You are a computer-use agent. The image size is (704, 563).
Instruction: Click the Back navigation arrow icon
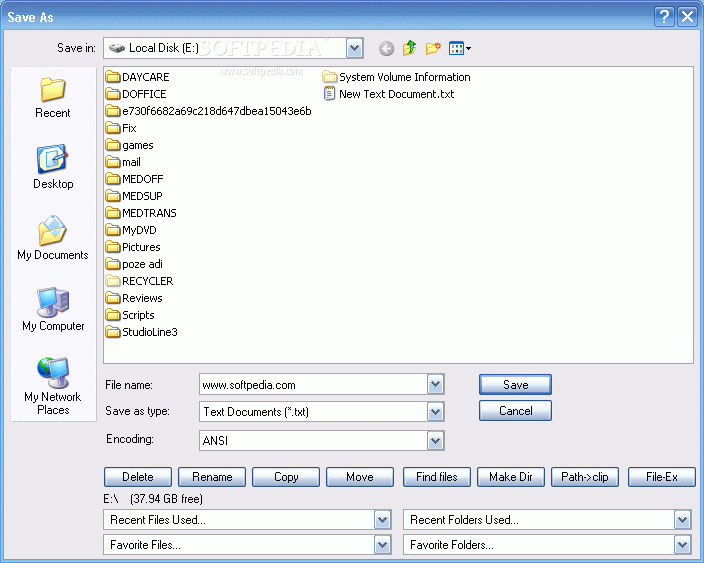[x=386, y=48]
